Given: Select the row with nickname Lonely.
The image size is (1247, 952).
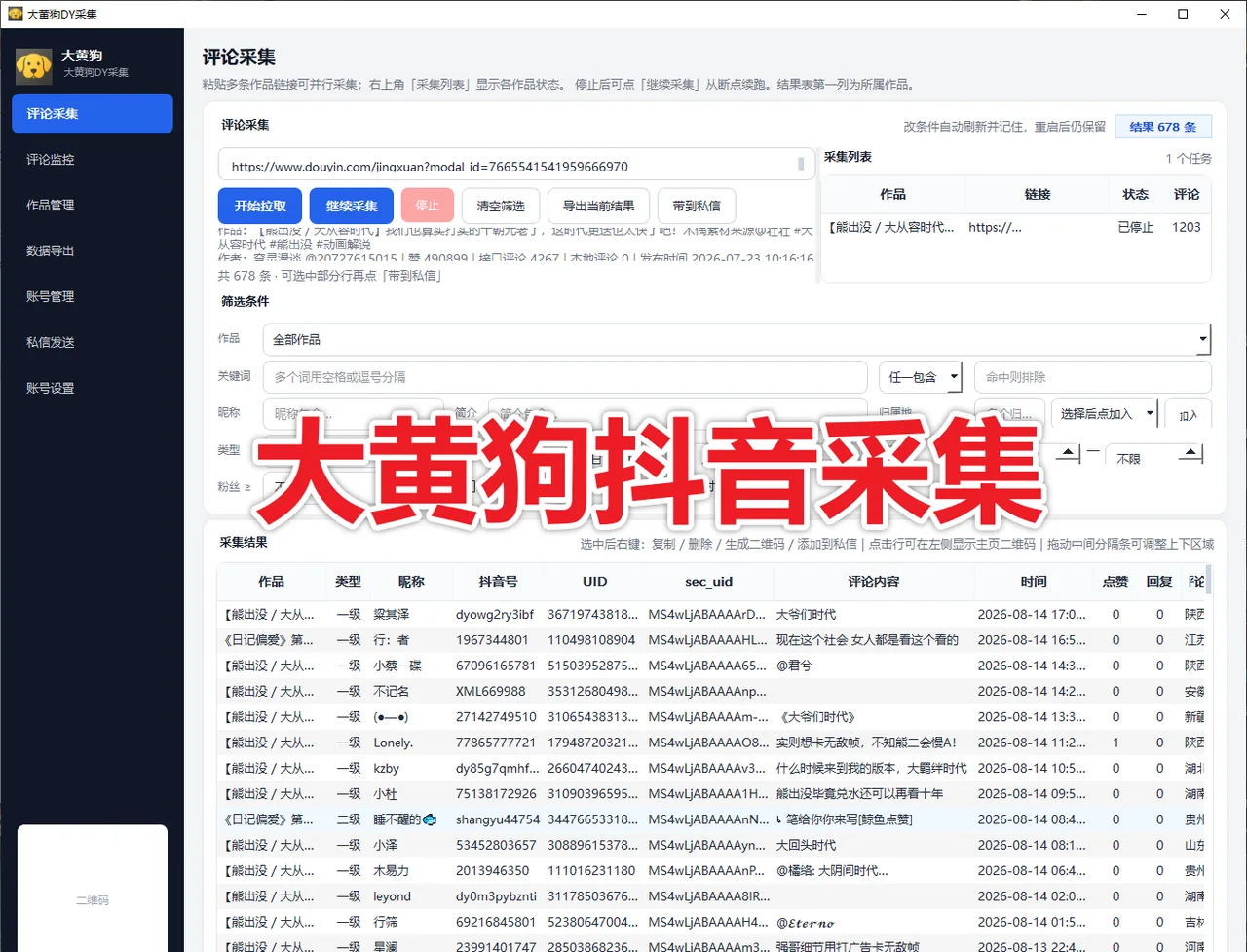Looking at the screenshot, I should pyautogui.click(x=710, y=743).
